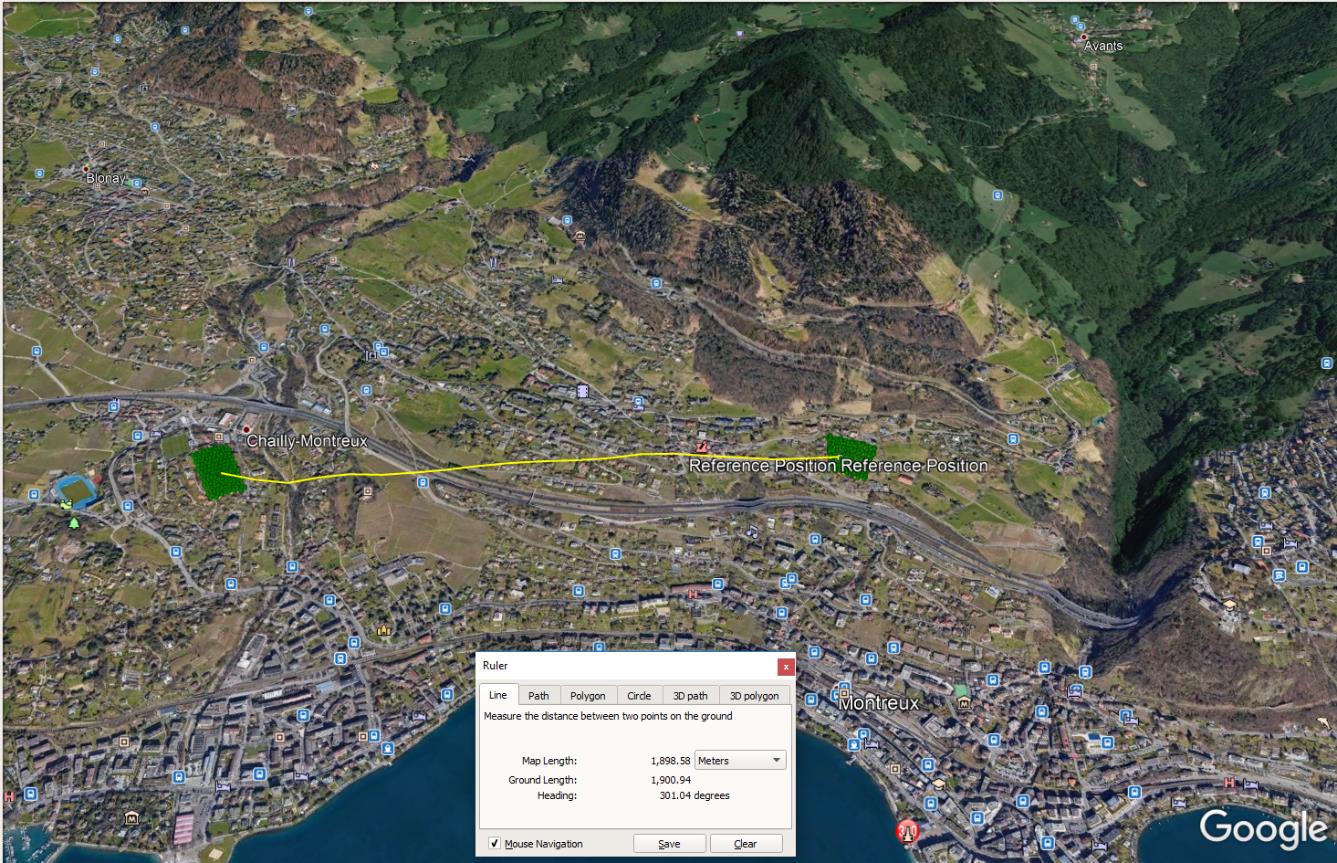
Task: Click the green tree park icon
Action: coord(74,523)
